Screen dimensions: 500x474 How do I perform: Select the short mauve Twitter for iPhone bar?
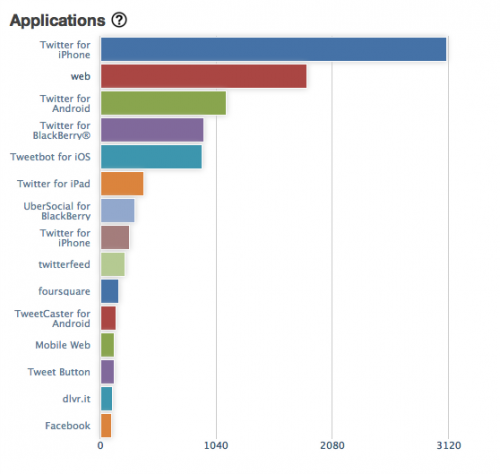pyautogui.click(x=115, y=237)
